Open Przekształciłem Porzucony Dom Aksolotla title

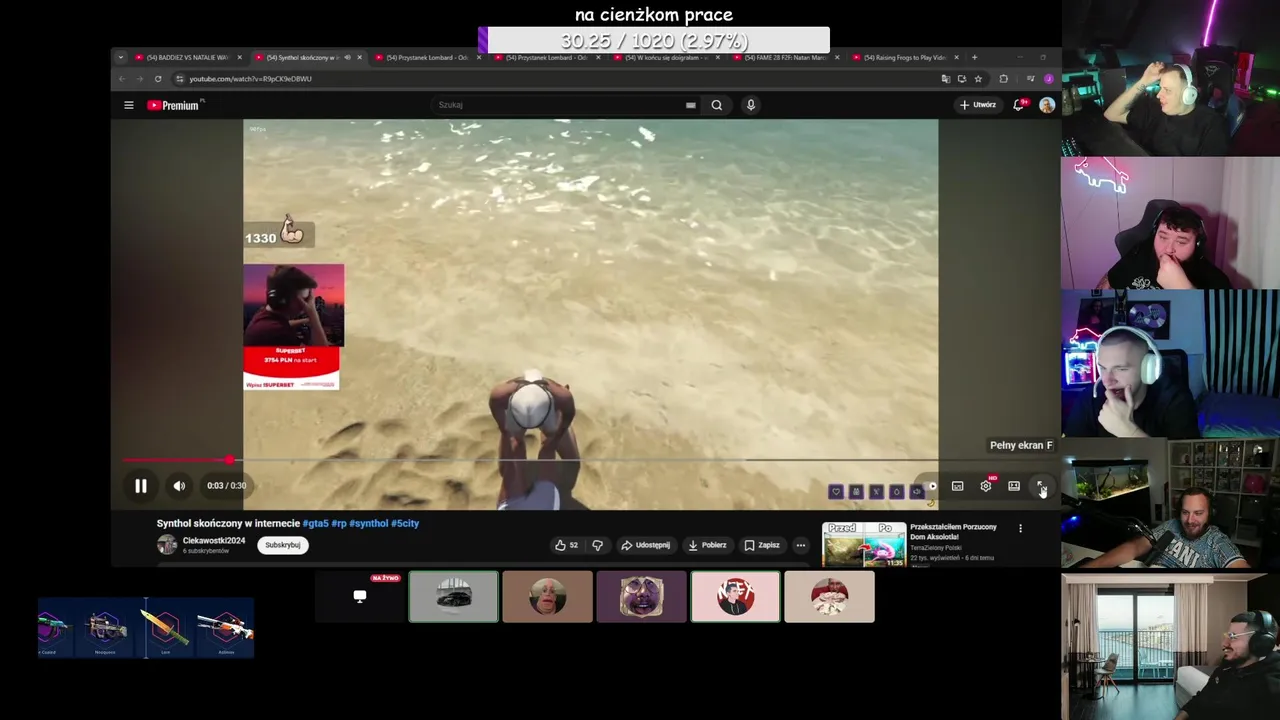(x=953, y=531)
